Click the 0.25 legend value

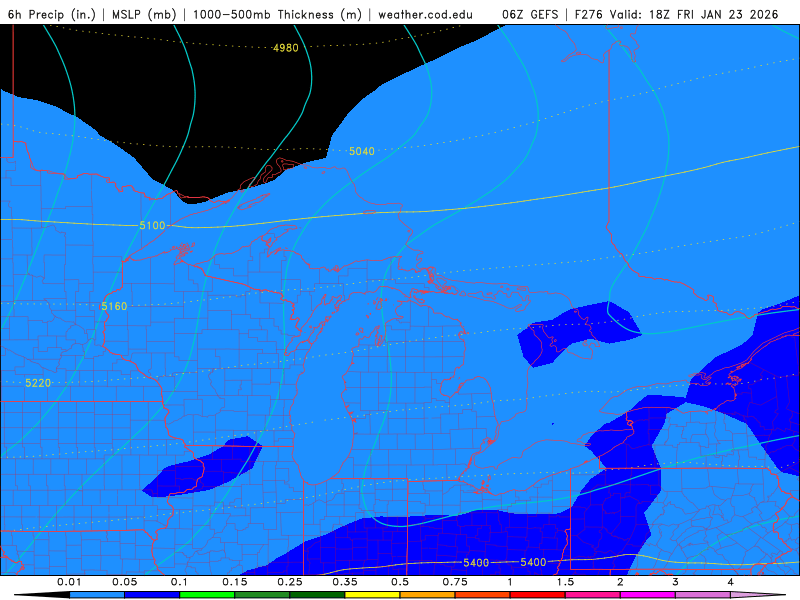[290, 582]
